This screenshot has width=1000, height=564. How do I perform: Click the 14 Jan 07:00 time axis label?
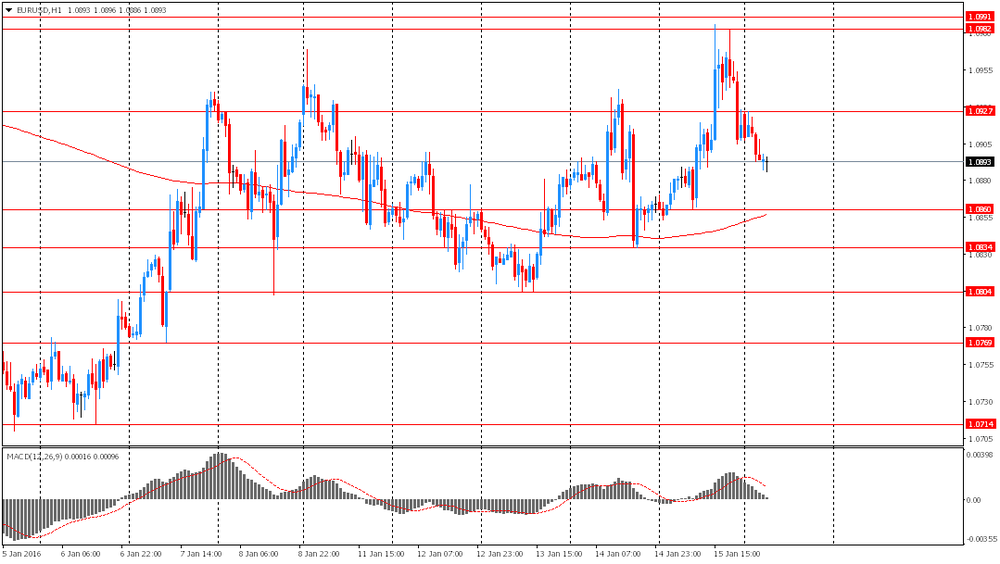[x=618, y=551]
